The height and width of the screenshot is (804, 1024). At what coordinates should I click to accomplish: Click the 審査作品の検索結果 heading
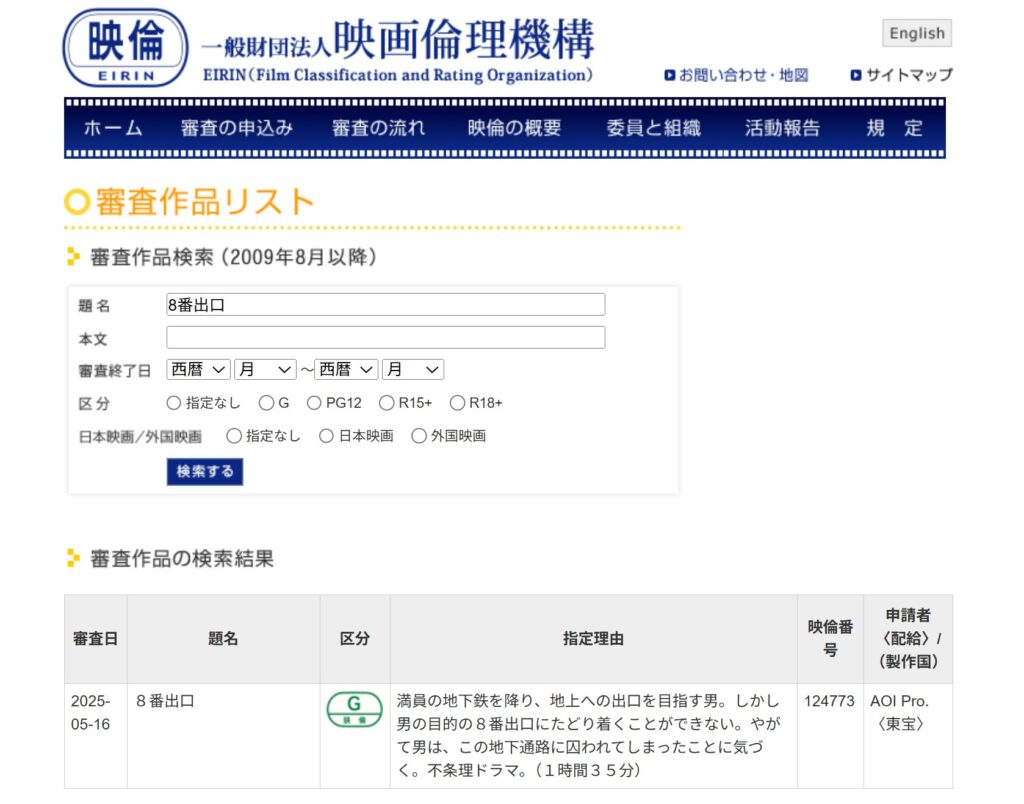[x=182, y=559]
